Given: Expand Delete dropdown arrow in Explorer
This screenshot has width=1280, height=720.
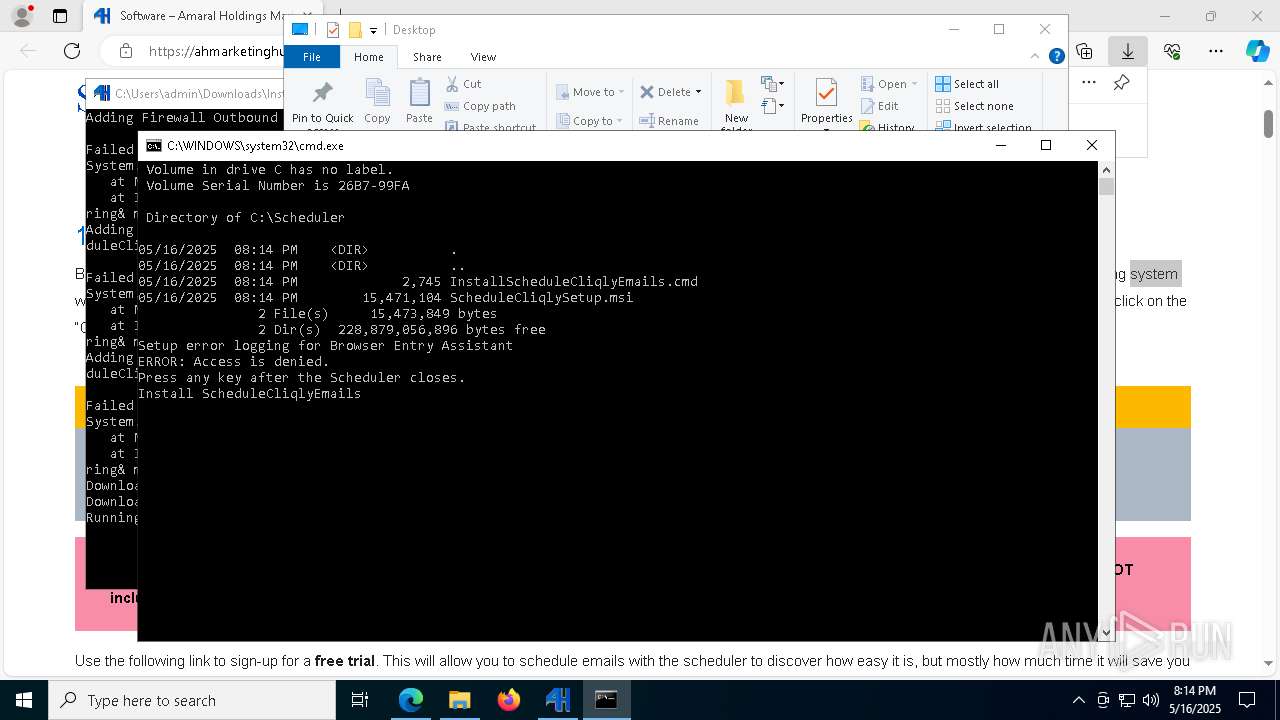Looking at the screenshot, I should point(698,92).
